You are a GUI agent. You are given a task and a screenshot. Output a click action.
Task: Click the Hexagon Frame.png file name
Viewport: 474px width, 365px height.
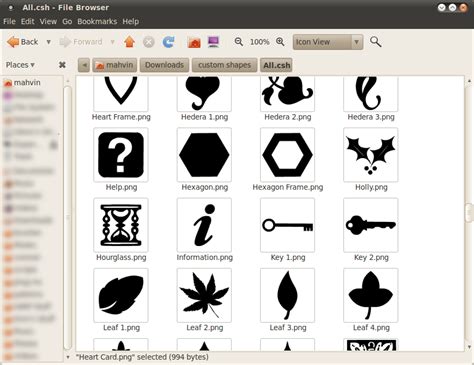pyautogui.click(x=288, y=187)
